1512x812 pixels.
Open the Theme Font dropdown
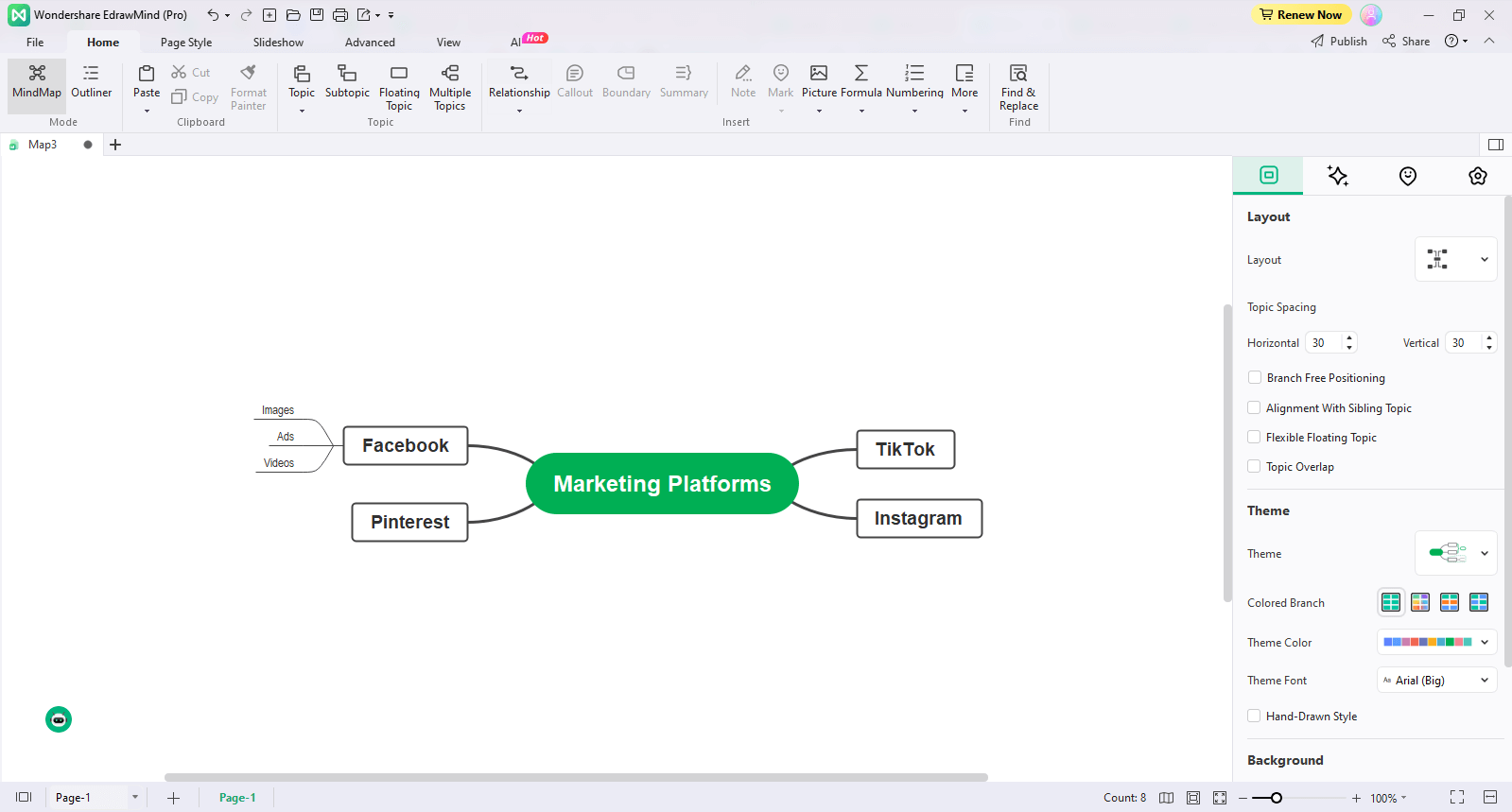point(1437,680)
